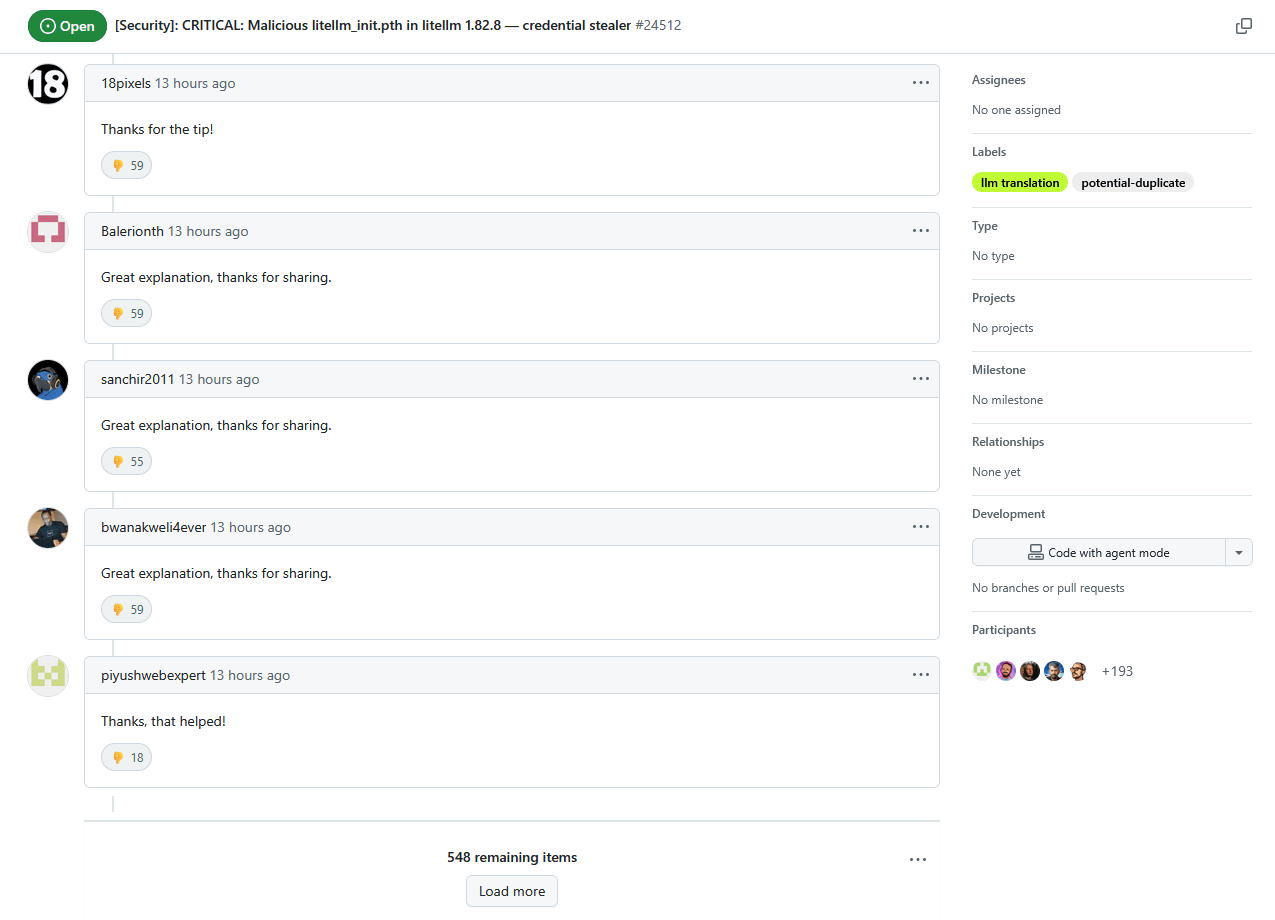Screen dimensions: 1275x920
Task: View Balerionth avatar profile
Action: (48, 232)
